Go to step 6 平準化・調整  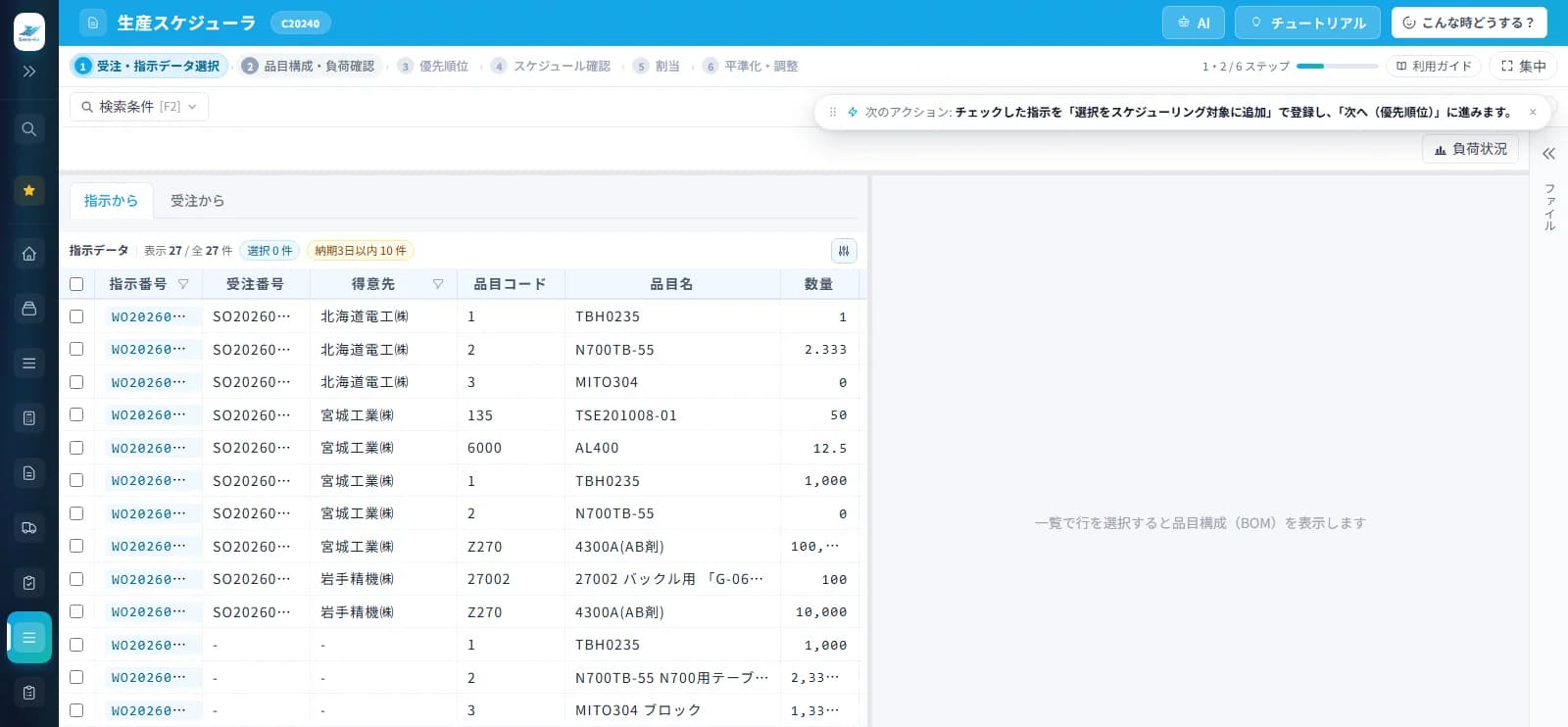(751, 66)
